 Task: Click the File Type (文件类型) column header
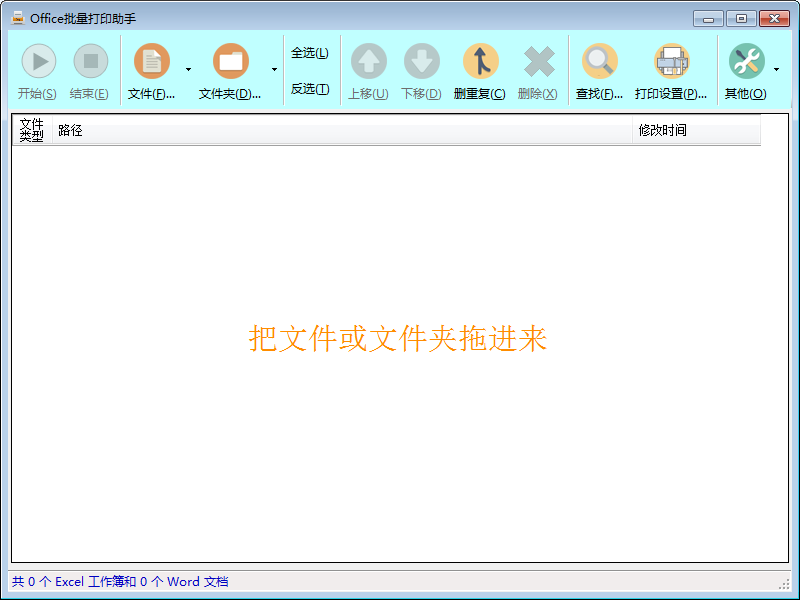click(32, 130)
